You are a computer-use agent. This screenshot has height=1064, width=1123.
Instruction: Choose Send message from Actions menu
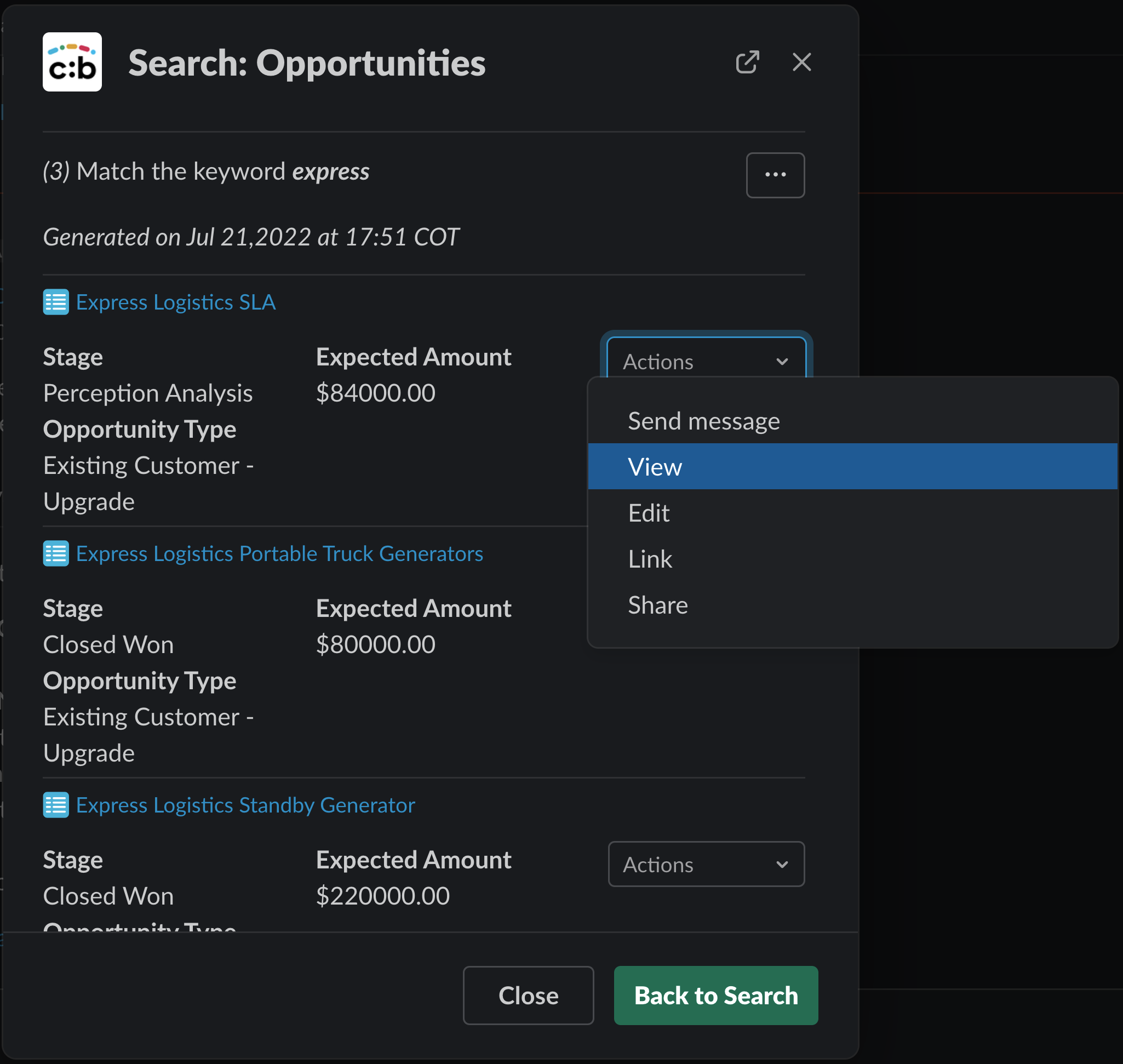pyautogui.click(x=703, y=421)
